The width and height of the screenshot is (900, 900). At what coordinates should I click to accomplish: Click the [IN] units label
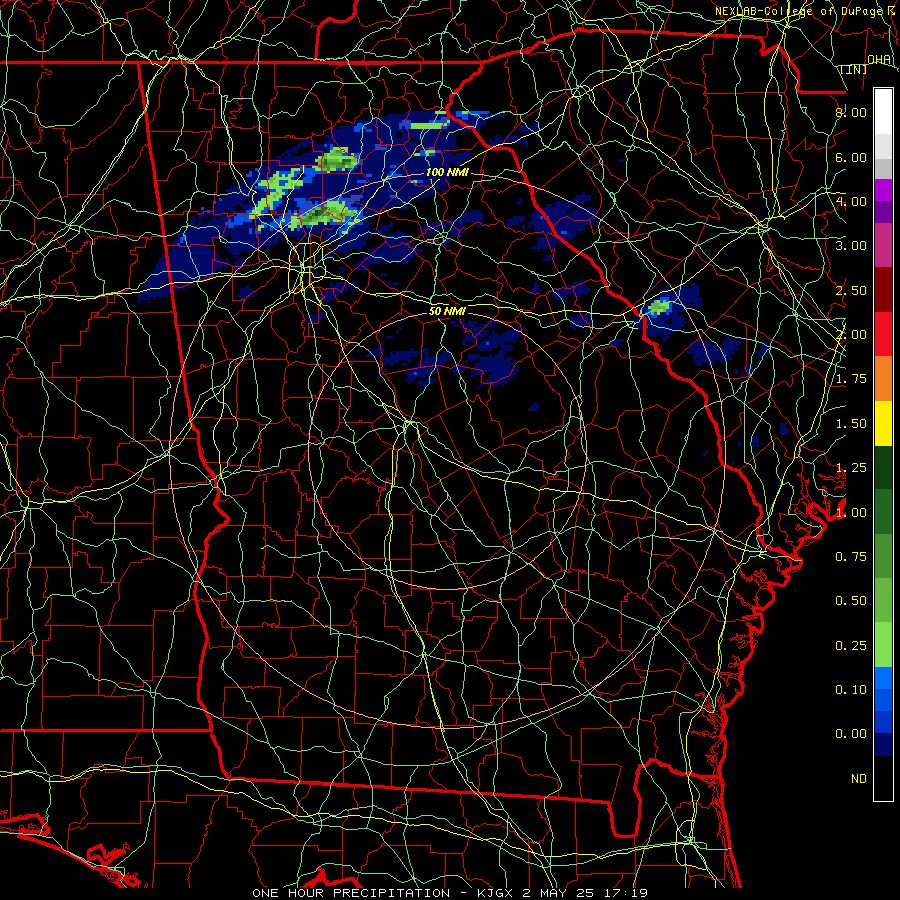854,69
